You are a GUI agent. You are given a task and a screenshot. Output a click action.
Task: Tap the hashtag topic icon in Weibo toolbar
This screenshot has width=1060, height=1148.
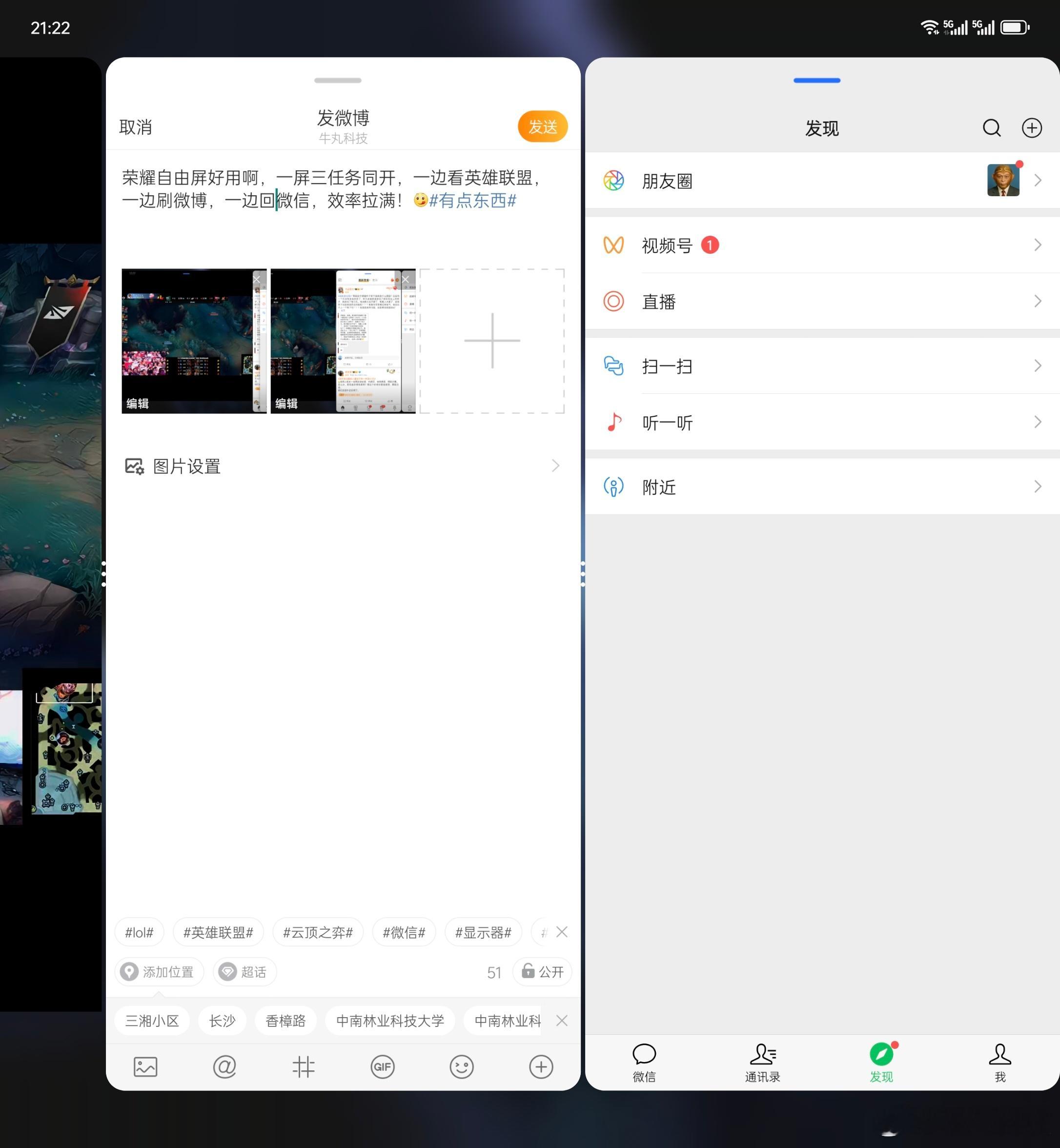(x=304, y=1066)
